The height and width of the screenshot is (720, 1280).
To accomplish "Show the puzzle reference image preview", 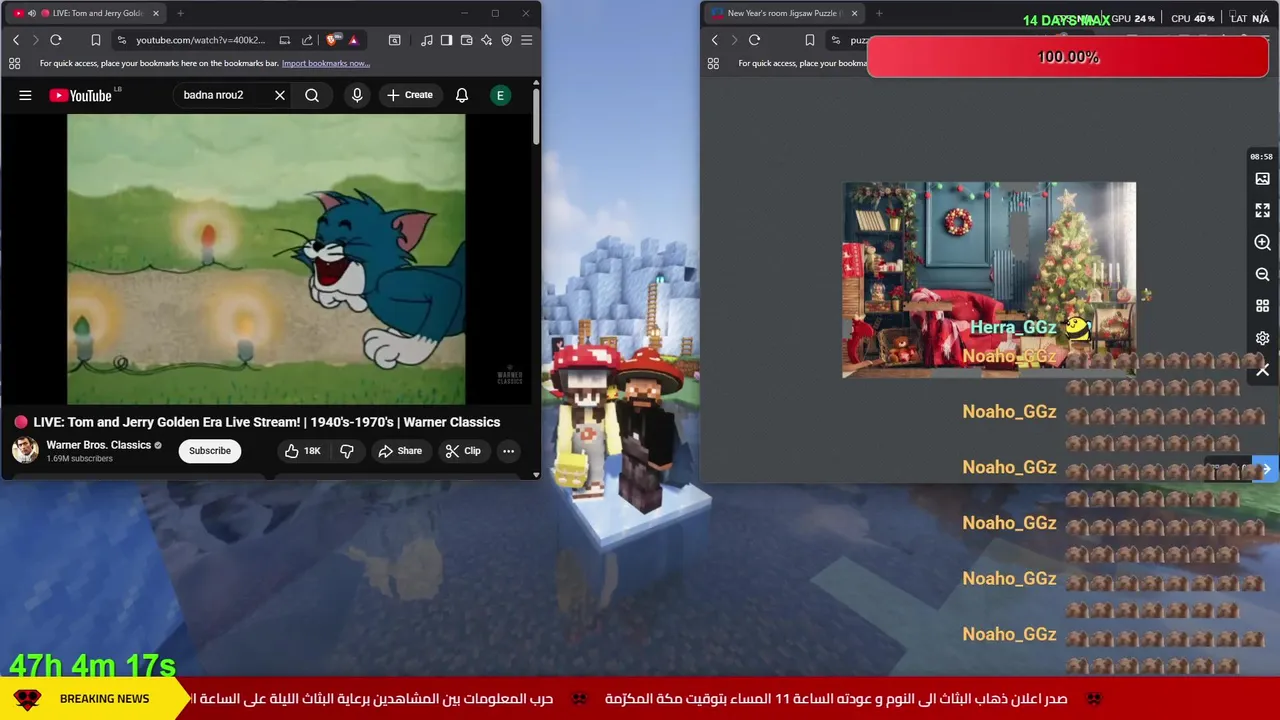I will click(1262, 179).
